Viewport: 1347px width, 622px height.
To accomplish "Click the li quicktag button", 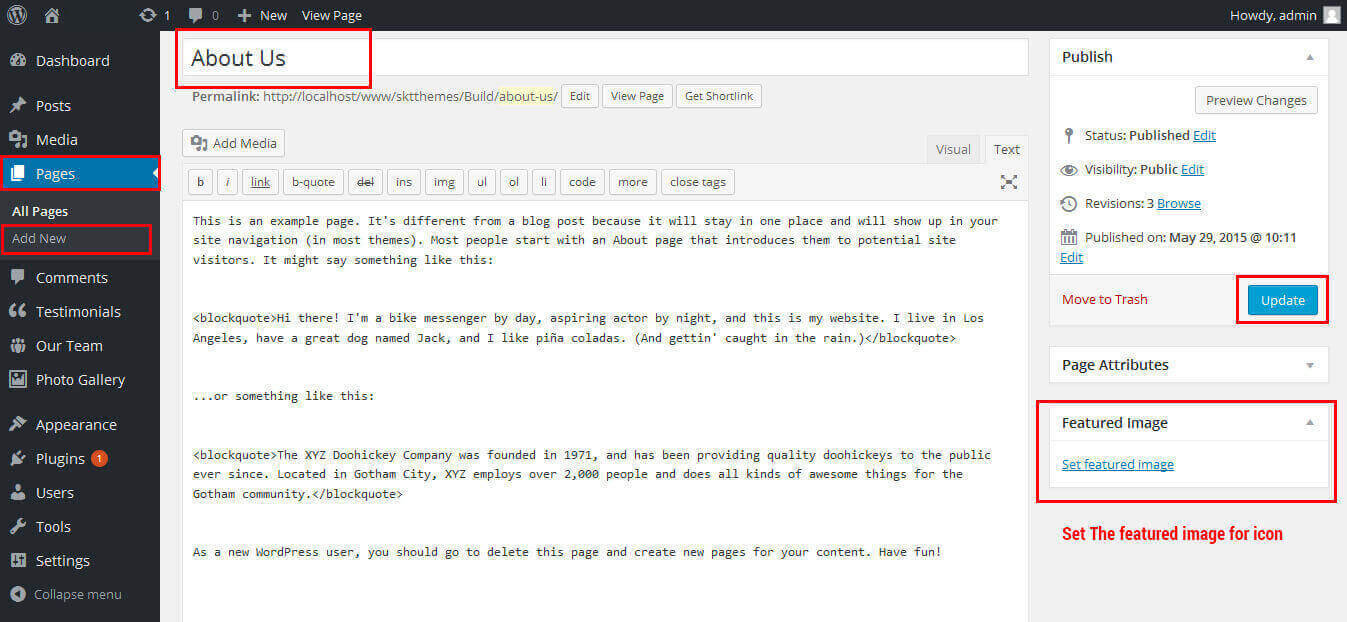I will point(544,182).
